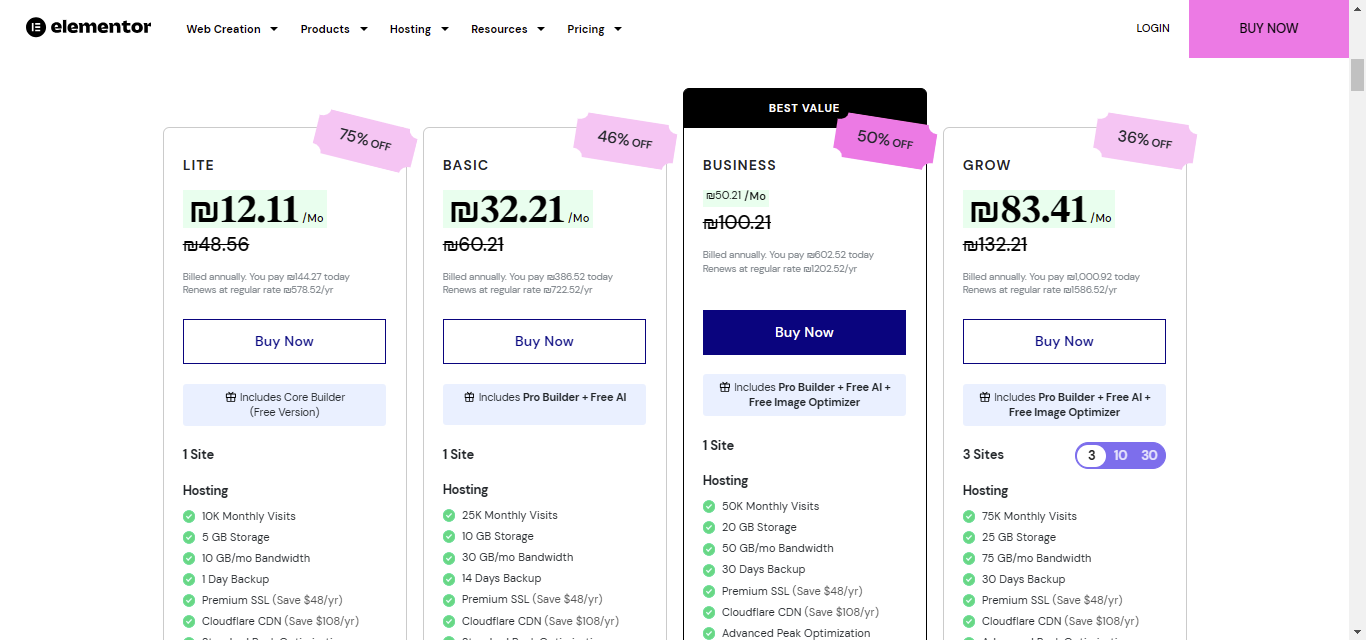The height and width of the screenshot is (640, 1366).
Task: Select 10 sites in the Grow plan toggle
Action: pos(1120,455)
